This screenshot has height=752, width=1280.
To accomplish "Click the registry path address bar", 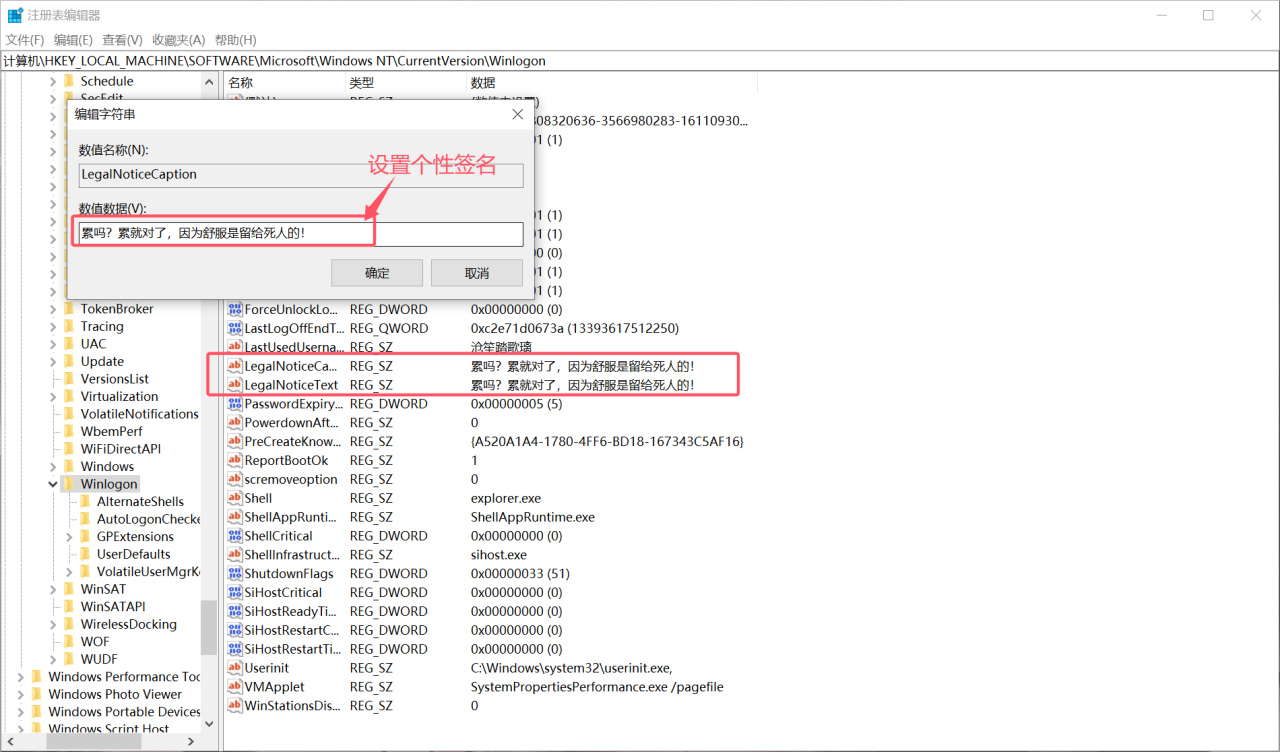I will coord(640,61).
